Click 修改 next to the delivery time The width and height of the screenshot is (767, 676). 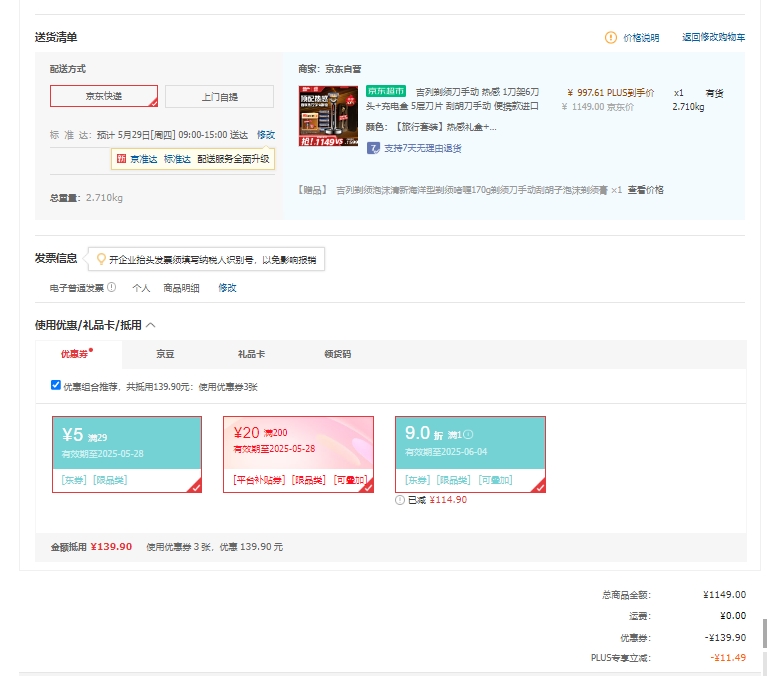coord(266,134)
